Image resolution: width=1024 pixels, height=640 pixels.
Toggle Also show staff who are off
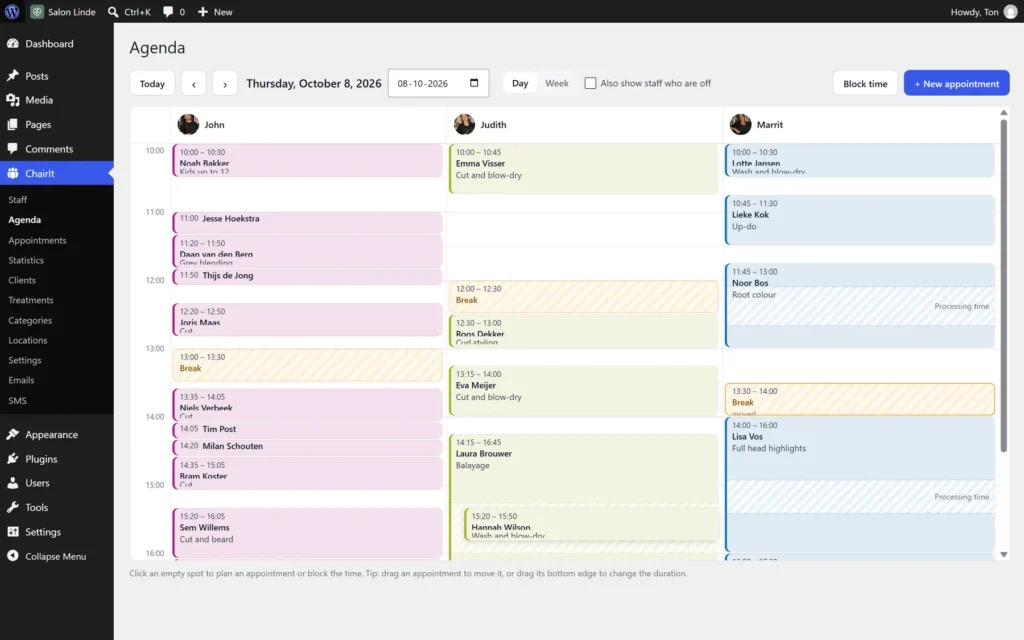click(x=590, y=83)
